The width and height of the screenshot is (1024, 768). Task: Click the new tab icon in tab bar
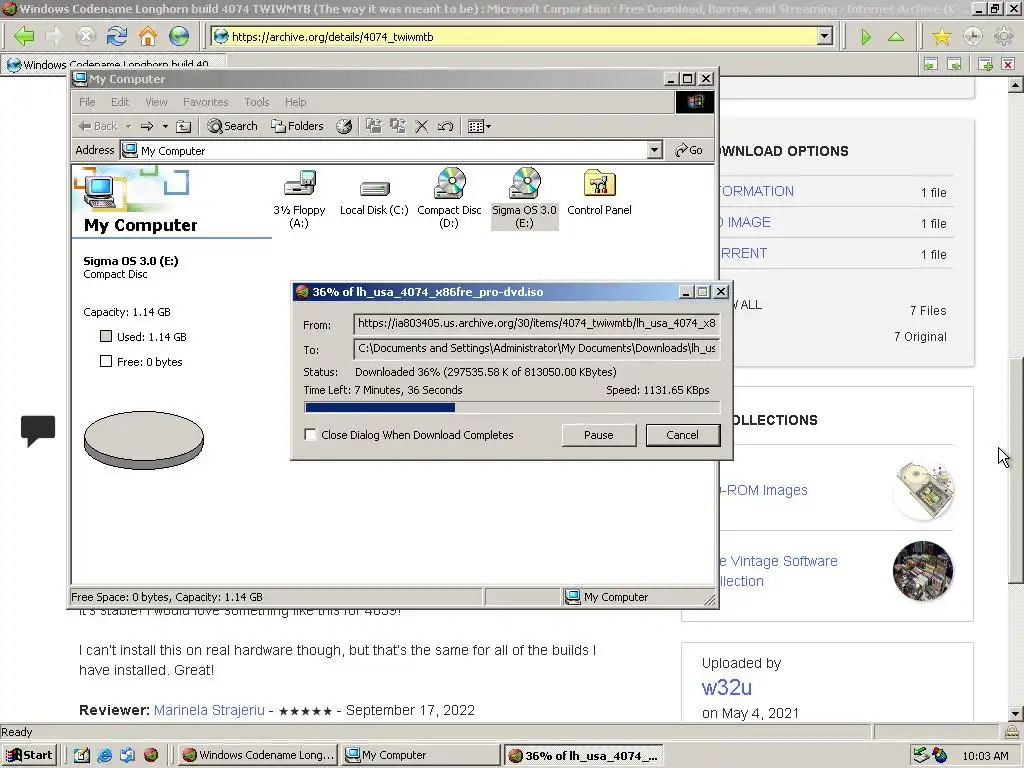pos(985,64)
